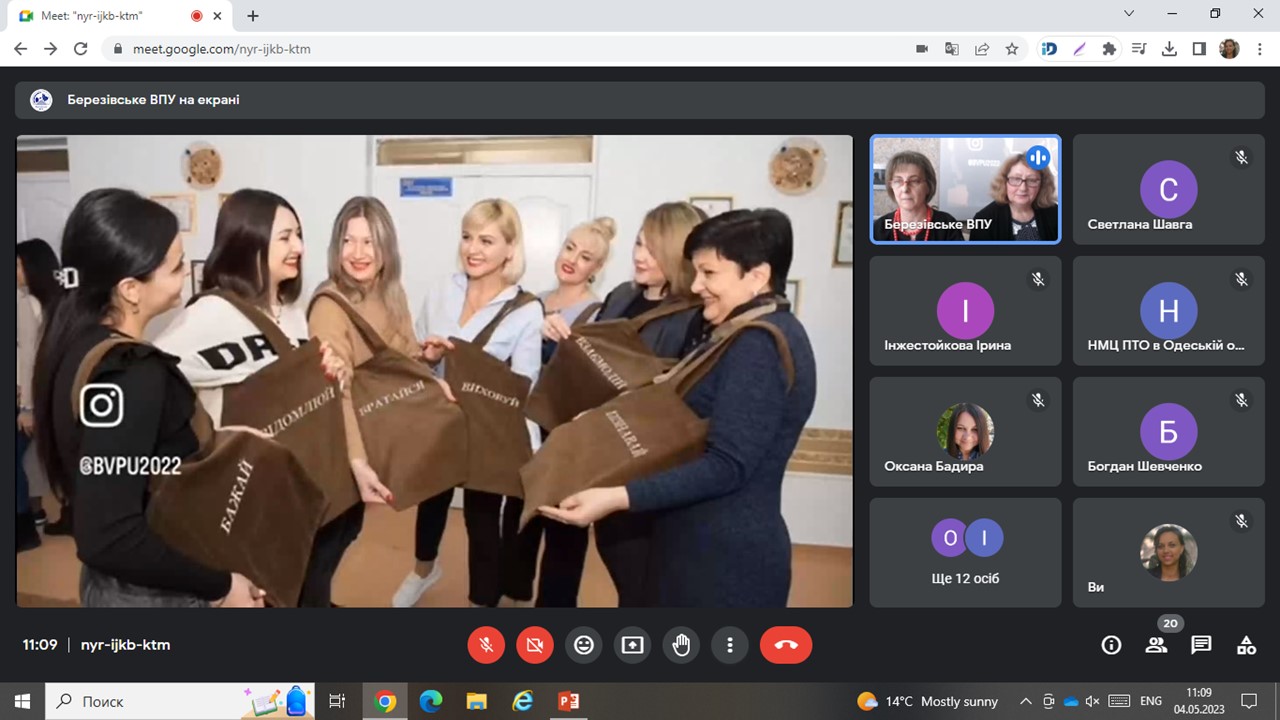This screenshot has height=720, width=1280.
Task: Show the participants list
Action: 1157,645
